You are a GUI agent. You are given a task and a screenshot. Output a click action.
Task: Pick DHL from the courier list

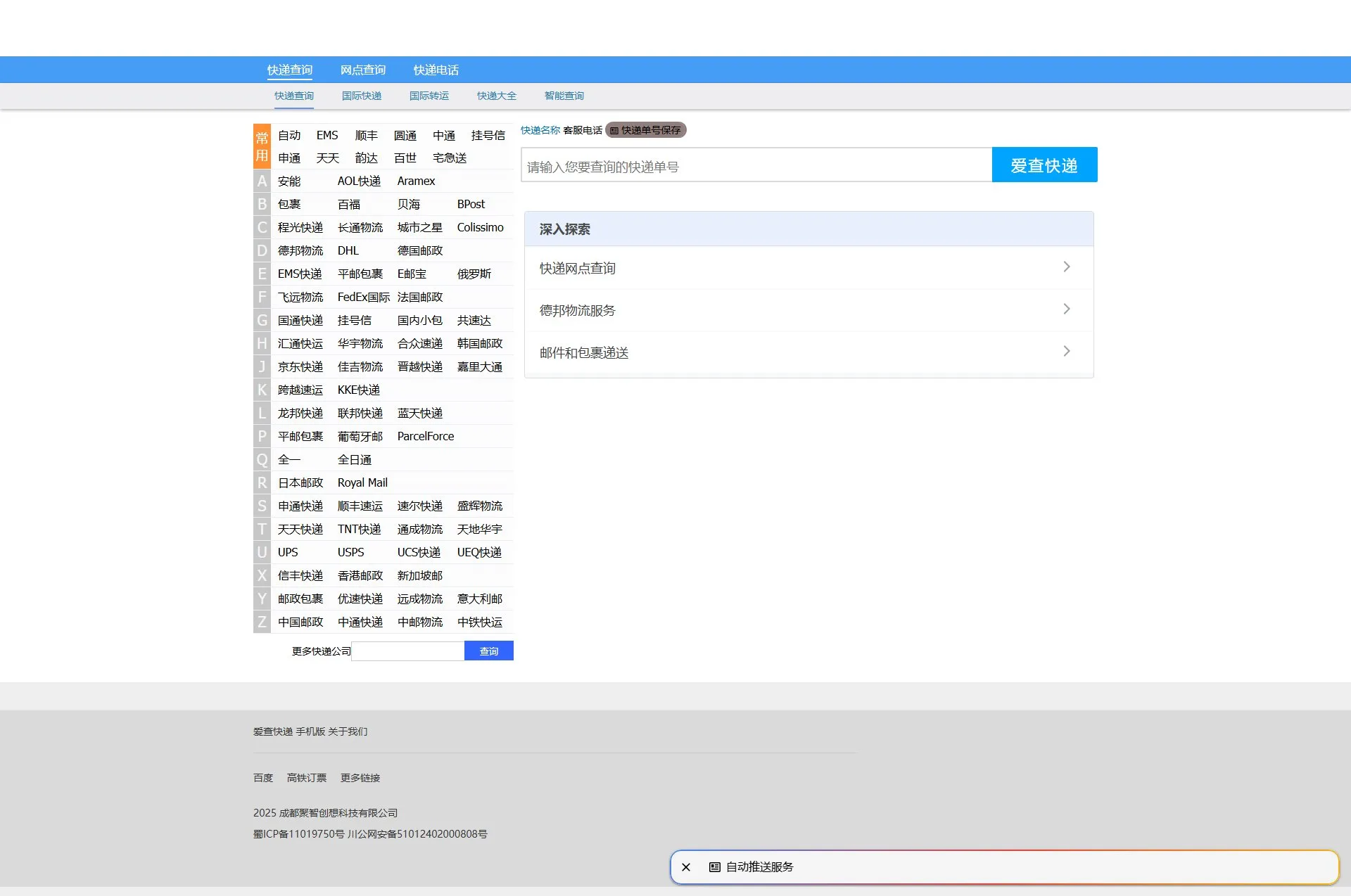pyautogui.click(x=348, y=251)
